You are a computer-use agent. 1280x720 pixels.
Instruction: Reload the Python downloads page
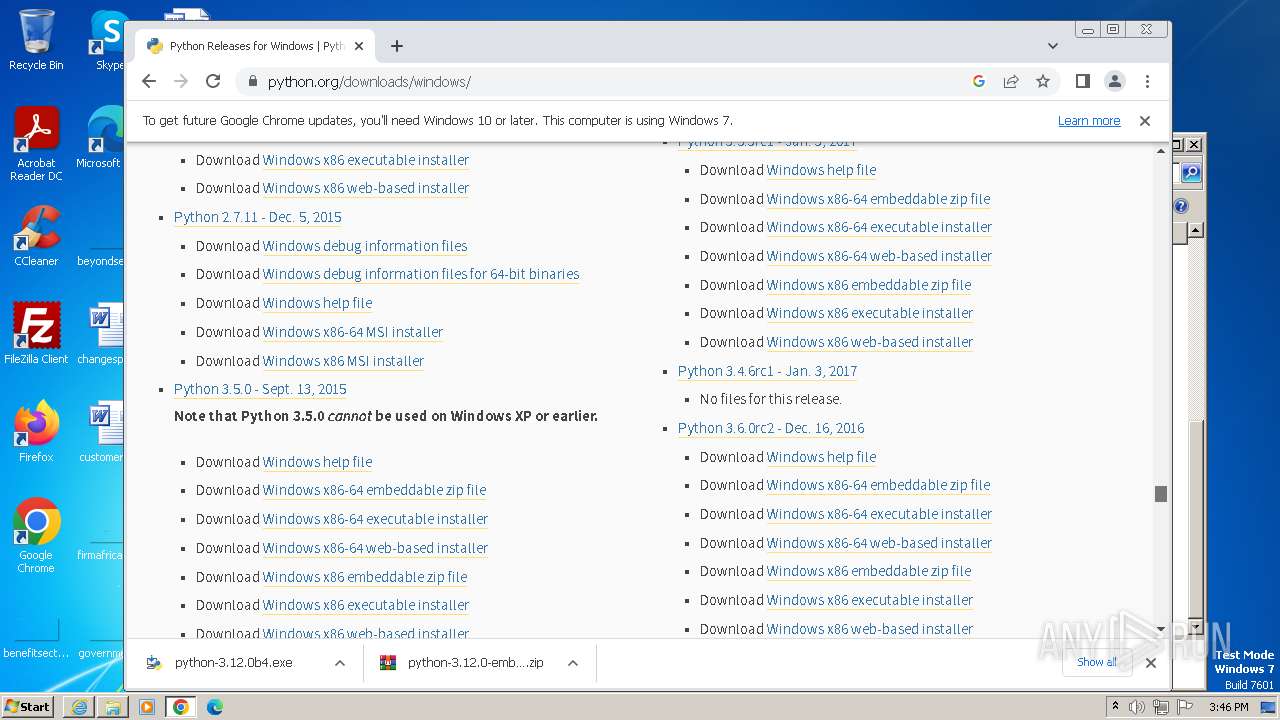213,81
